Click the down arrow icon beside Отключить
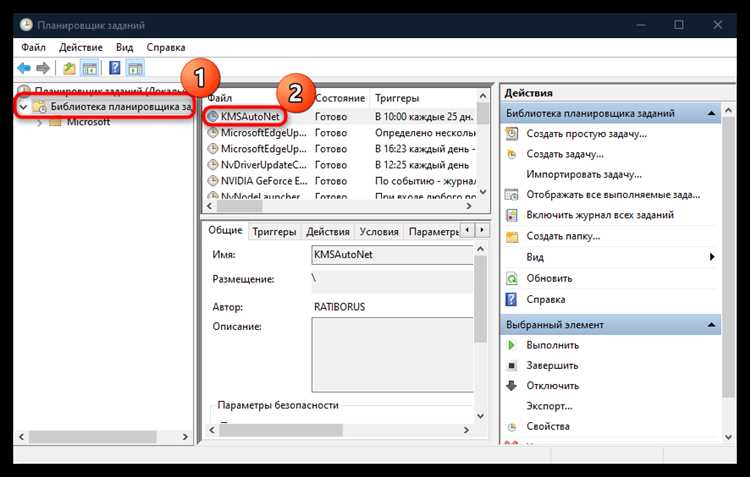 (x=511, y=386)
